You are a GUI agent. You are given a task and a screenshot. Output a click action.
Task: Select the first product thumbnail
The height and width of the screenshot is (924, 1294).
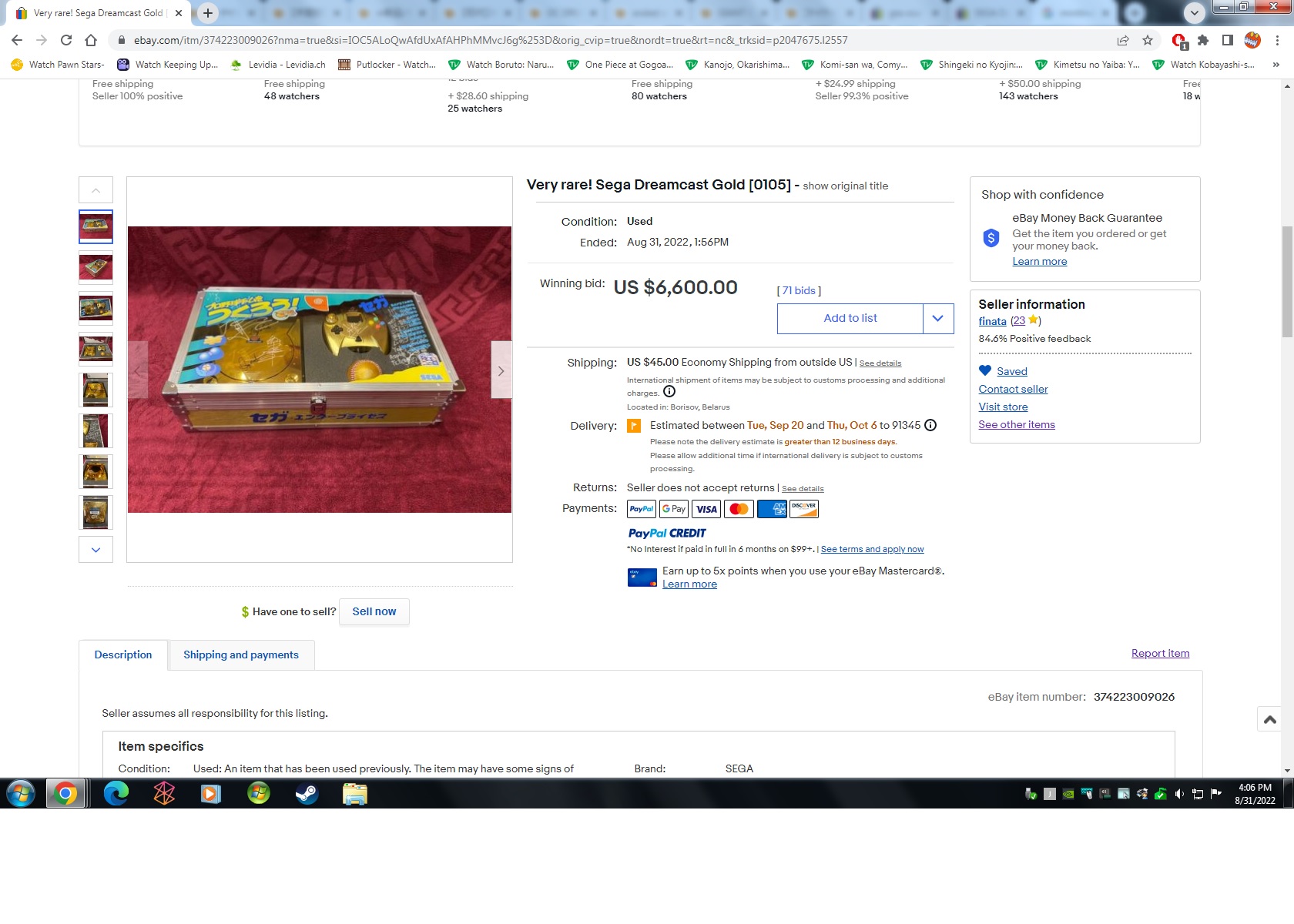coord(96,226)
